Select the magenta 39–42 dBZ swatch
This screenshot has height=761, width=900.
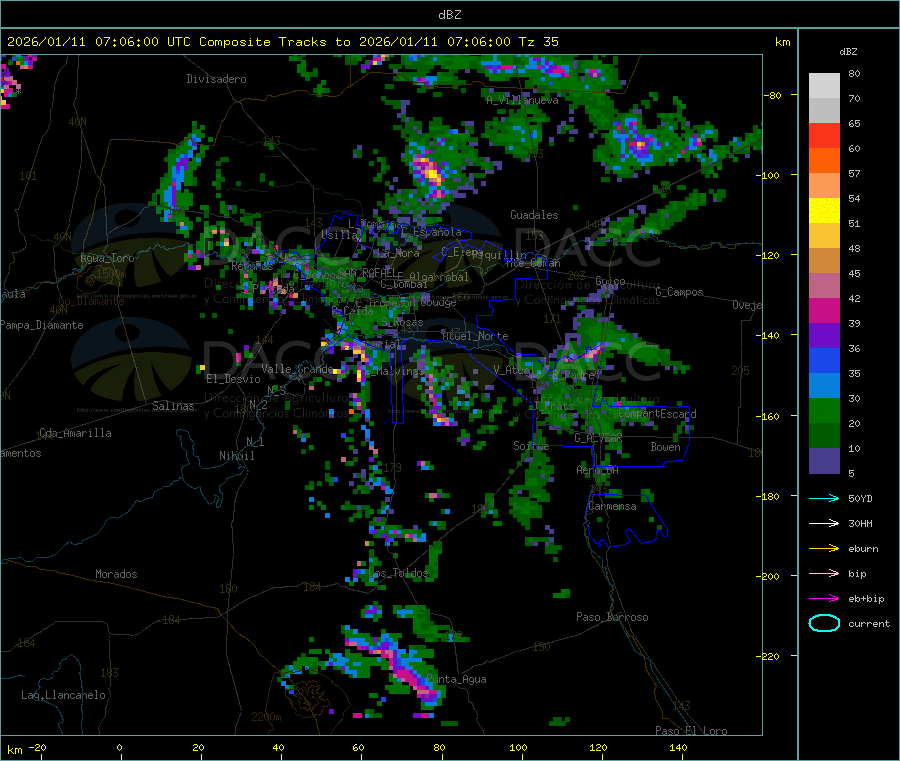pos(824,310)
